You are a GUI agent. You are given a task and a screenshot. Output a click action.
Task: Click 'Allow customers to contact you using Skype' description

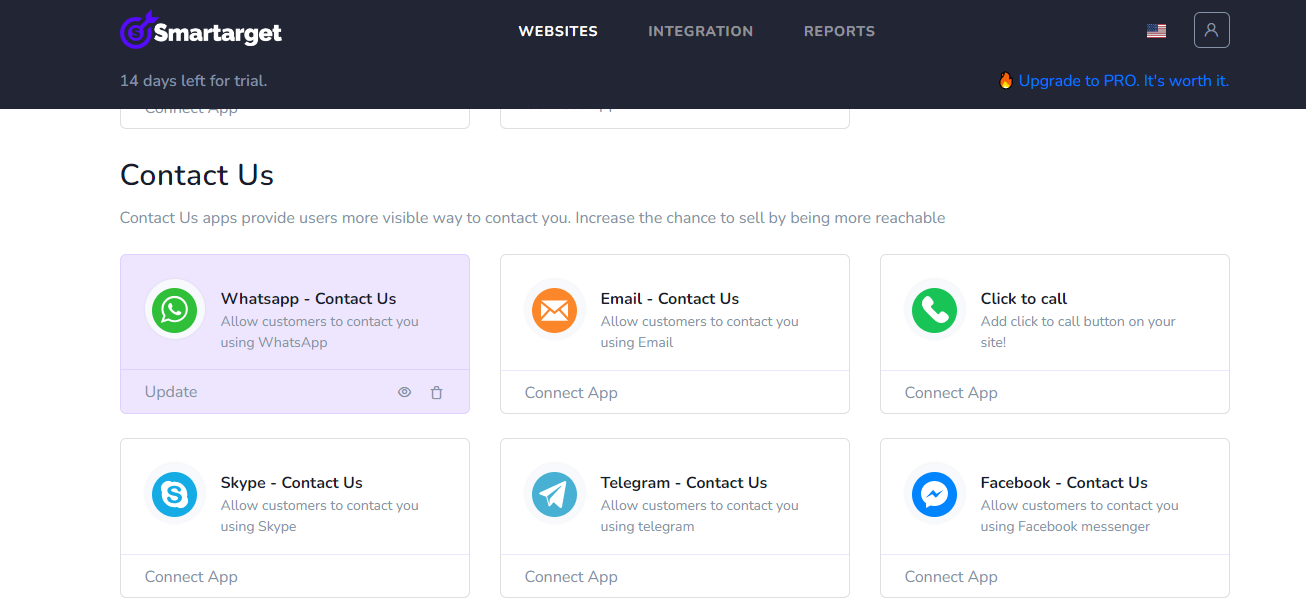tap(320, 516)
